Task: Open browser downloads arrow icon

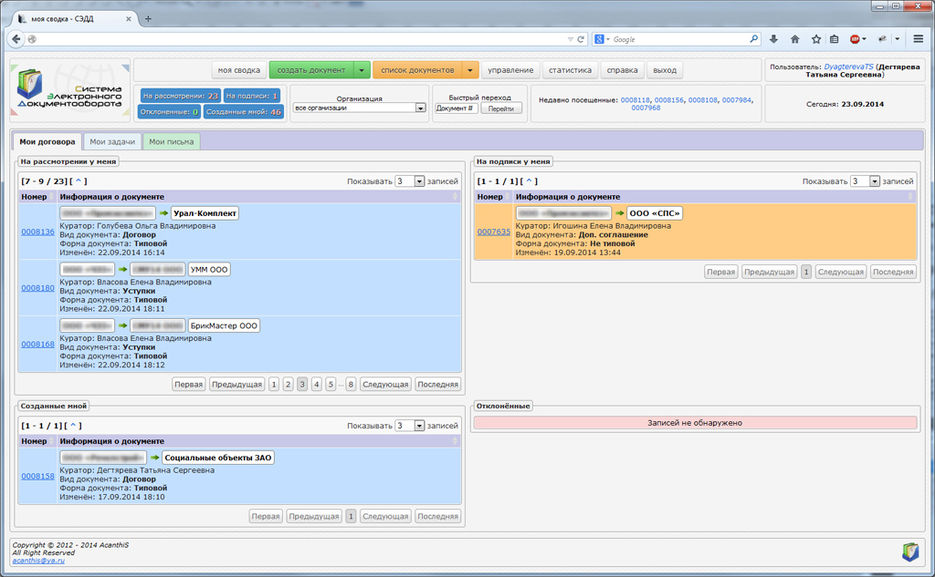Action: click(x=773, y=39)
